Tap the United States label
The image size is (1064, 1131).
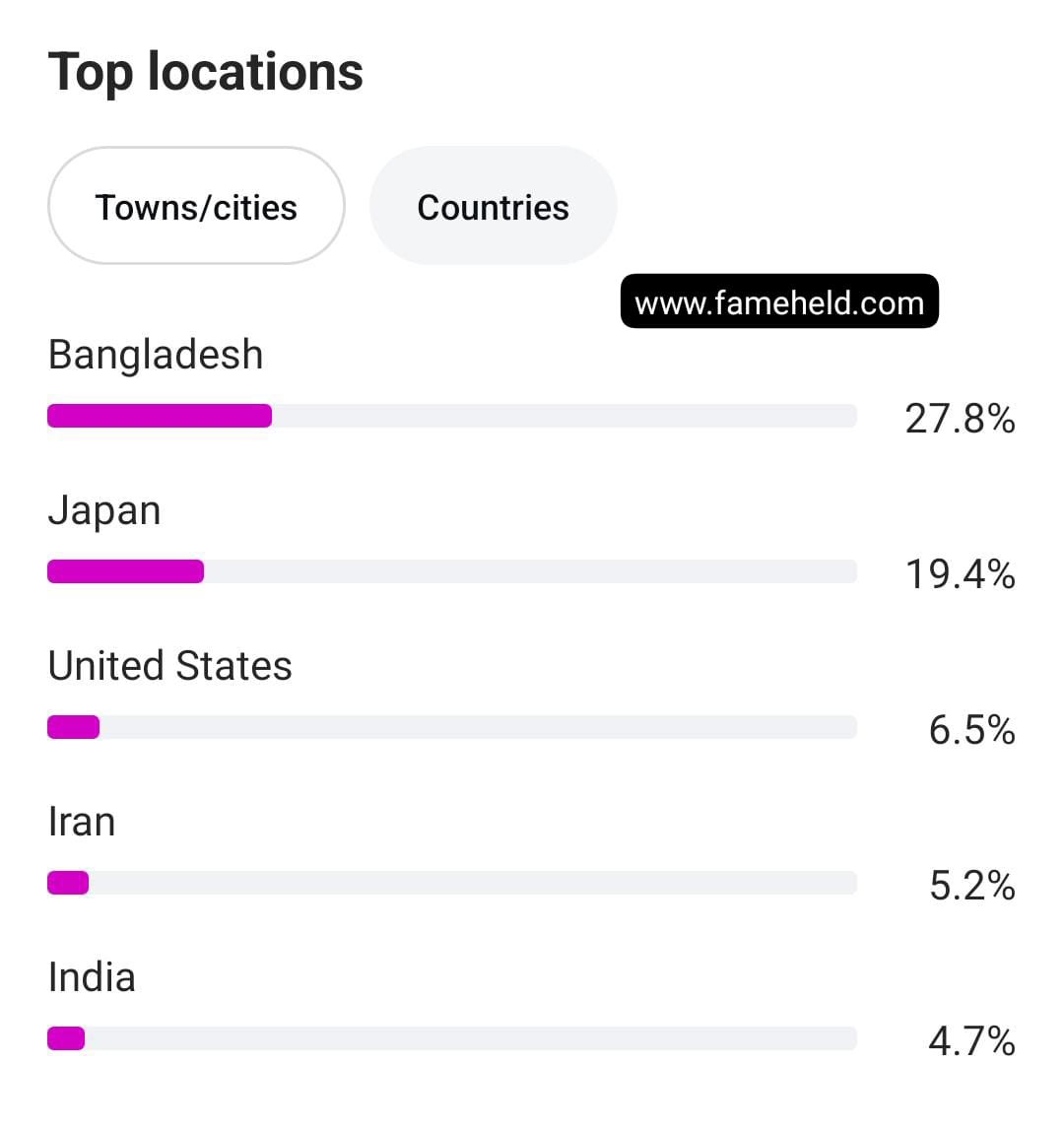169,666
